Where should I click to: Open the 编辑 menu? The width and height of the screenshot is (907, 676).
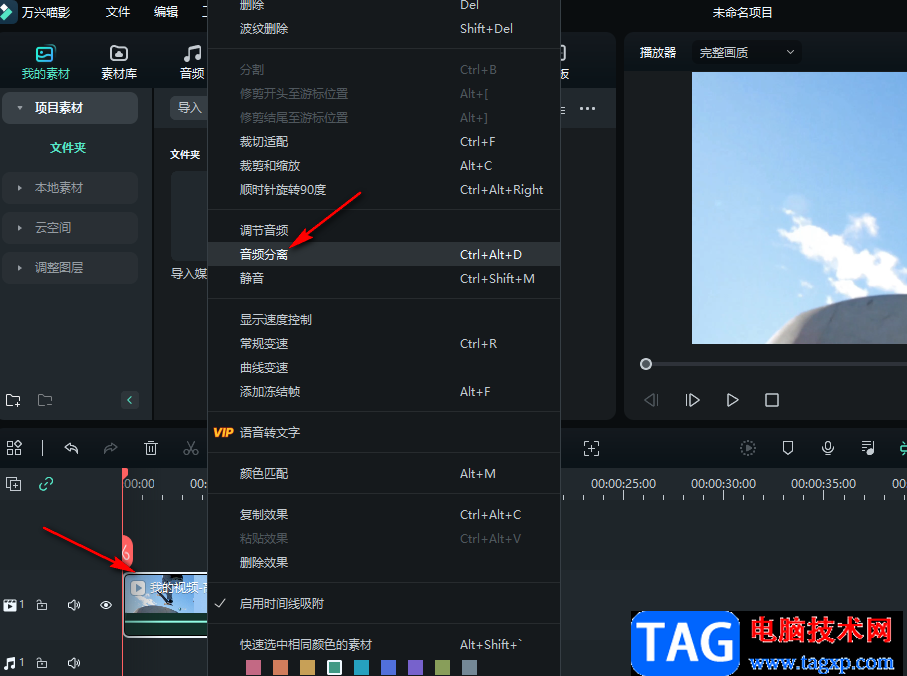pyautogui.click(x=166, y=12)
